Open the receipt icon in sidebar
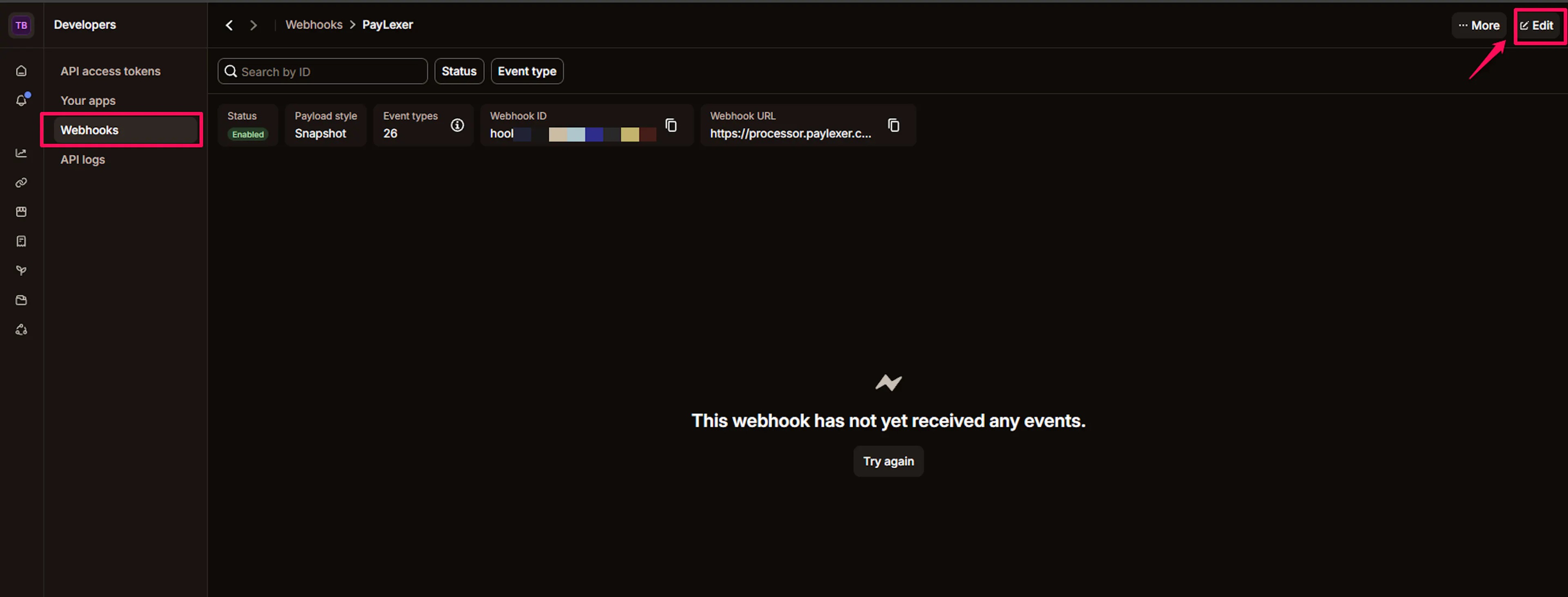Viewport: 1568px width, 597px height. pos(21,242)
